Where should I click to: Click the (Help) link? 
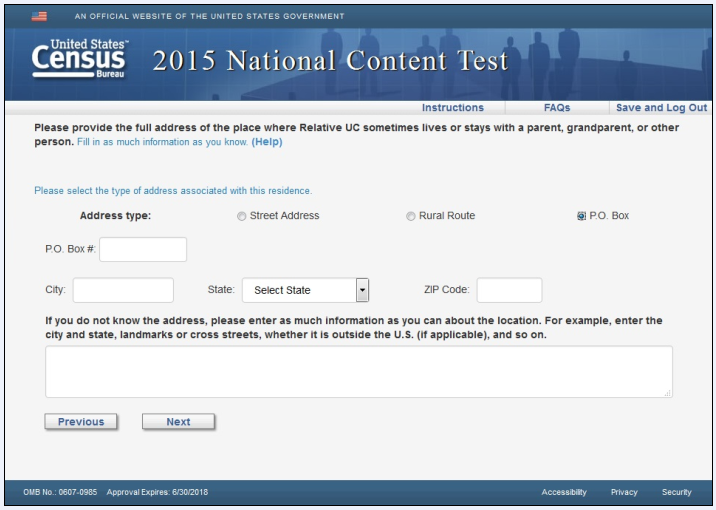click(x=267, y=142)
